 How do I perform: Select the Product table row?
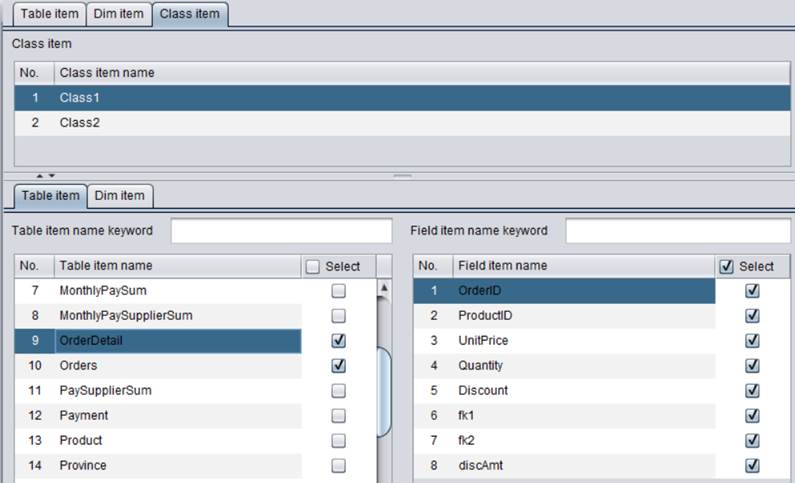point(80,441)
